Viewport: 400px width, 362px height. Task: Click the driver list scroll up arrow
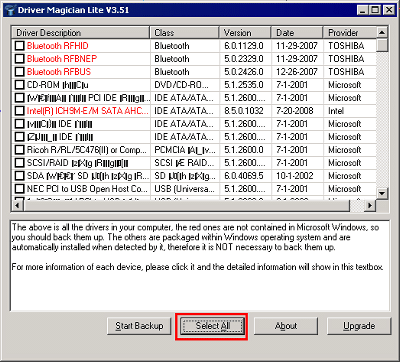click(382, 32)
